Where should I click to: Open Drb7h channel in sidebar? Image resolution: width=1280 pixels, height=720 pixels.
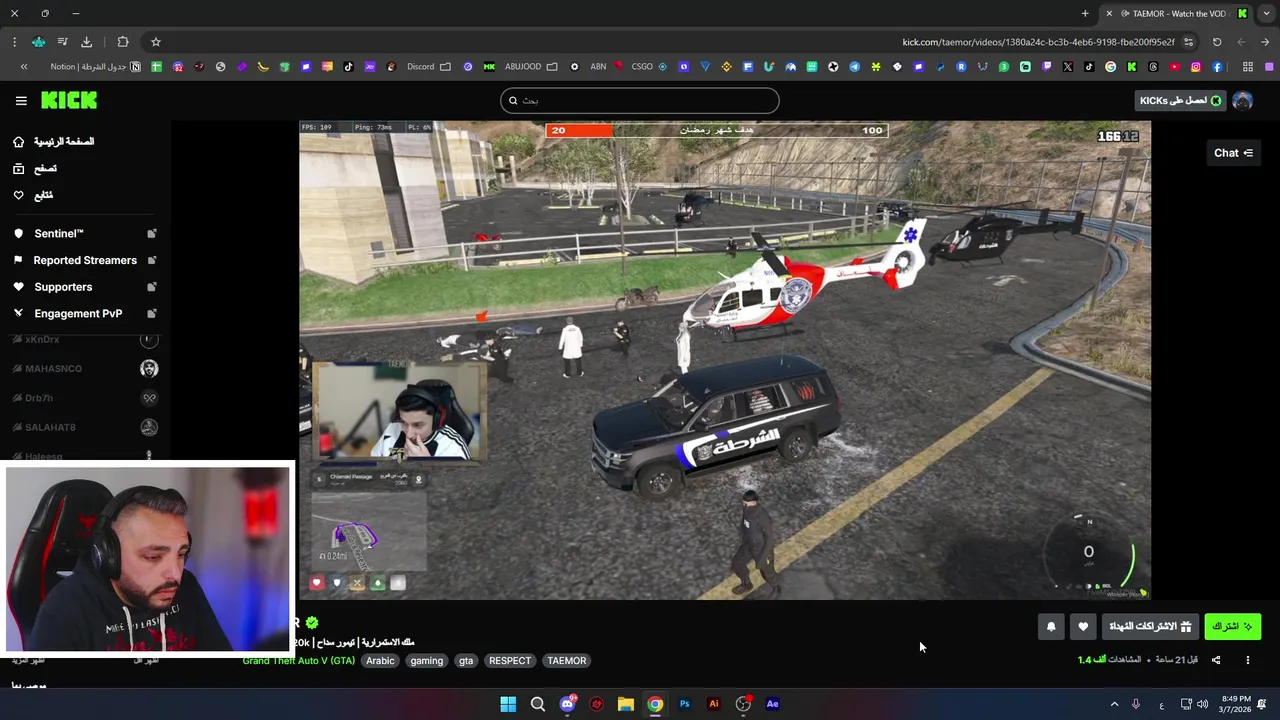[84, 398]
